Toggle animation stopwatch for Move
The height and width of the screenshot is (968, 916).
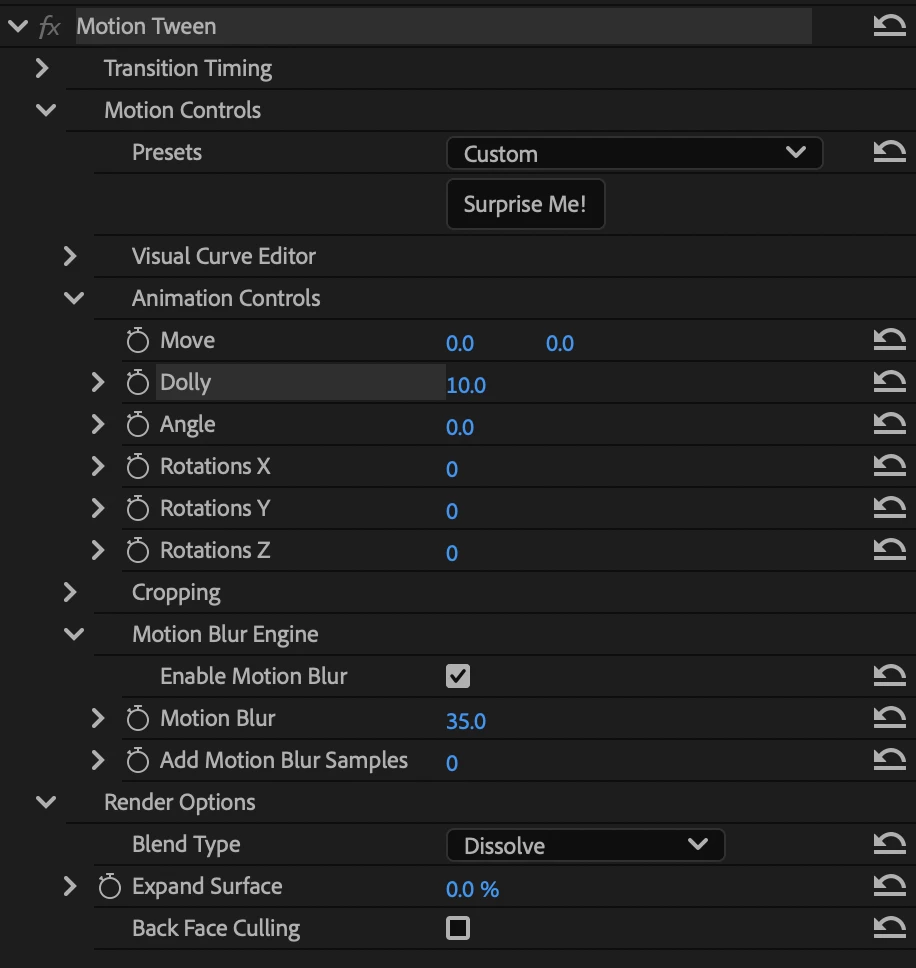pos(138,340)
